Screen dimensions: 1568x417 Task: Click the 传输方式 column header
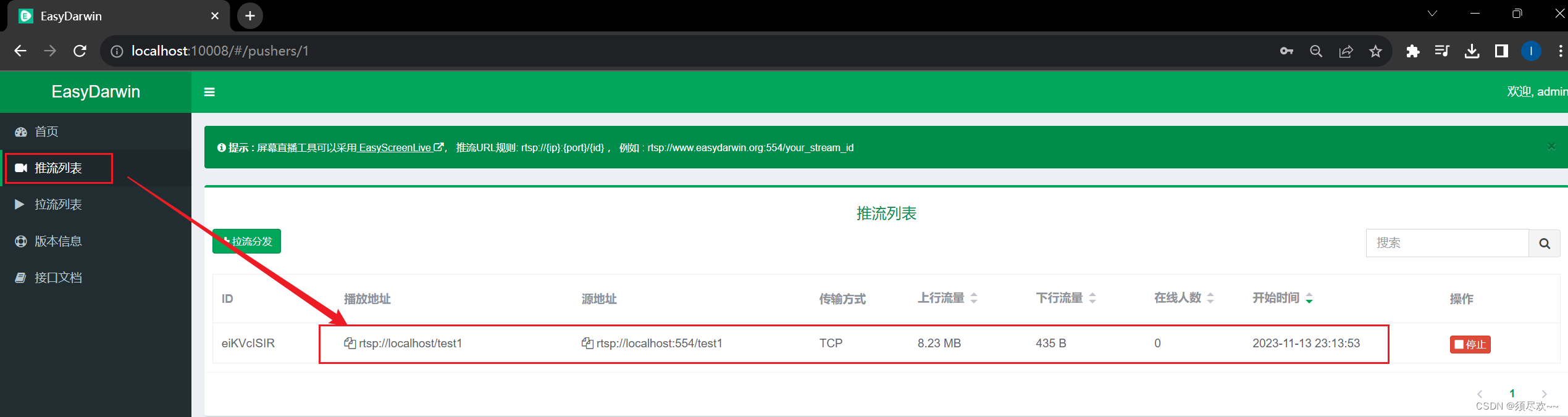pos(842,299)
